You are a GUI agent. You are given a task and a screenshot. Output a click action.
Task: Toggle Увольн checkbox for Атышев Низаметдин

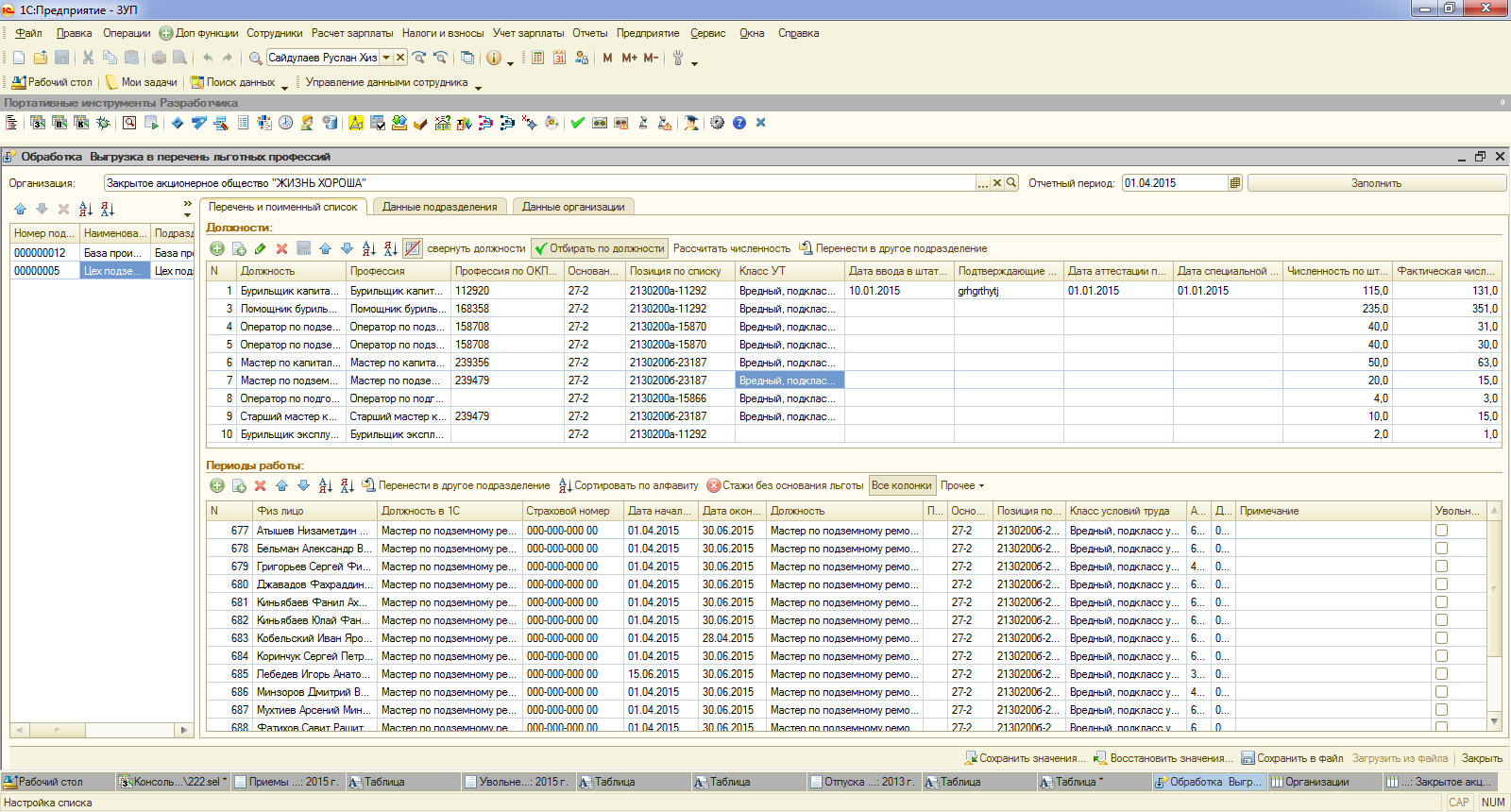click(x=1441, y=531)
